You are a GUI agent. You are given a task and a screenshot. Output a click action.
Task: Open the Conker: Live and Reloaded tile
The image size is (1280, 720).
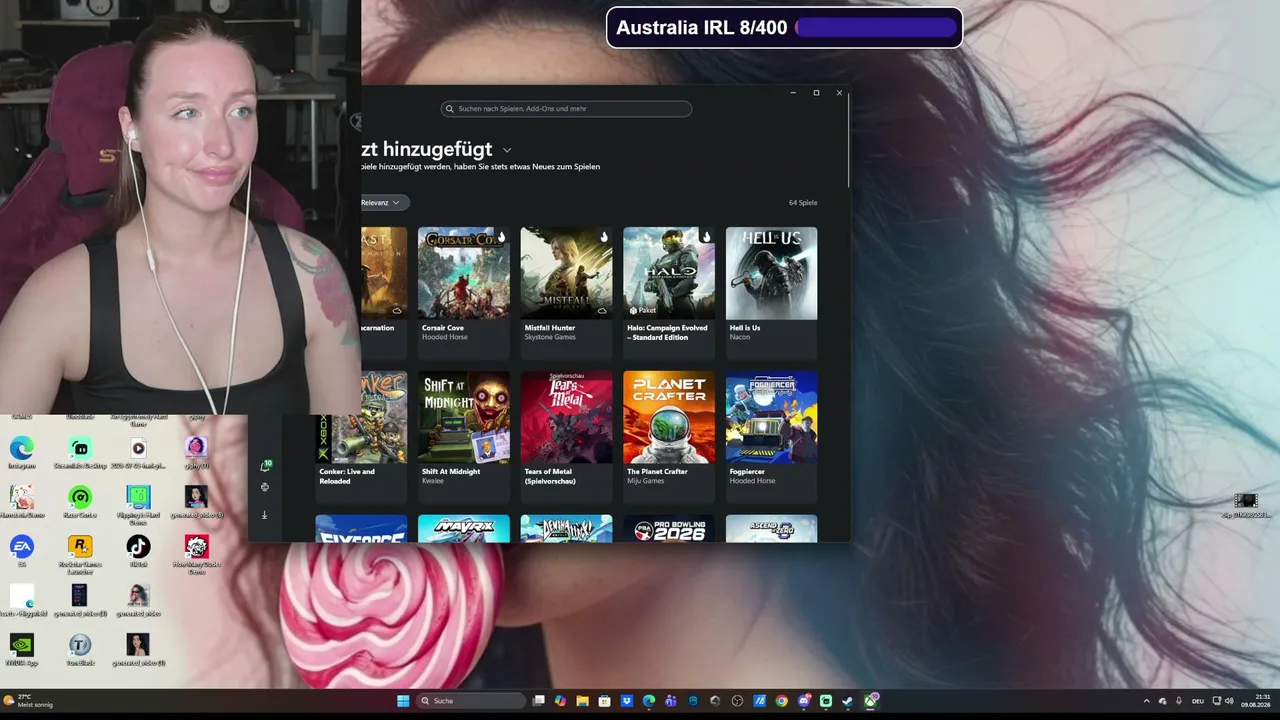click(361, 436)
